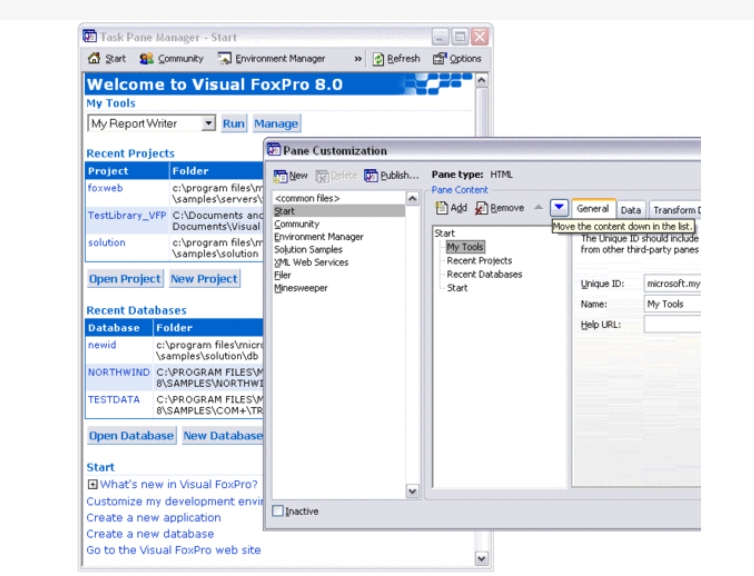
Task: Go to the Visual FoxPro web site
Action: coord(174,550)
